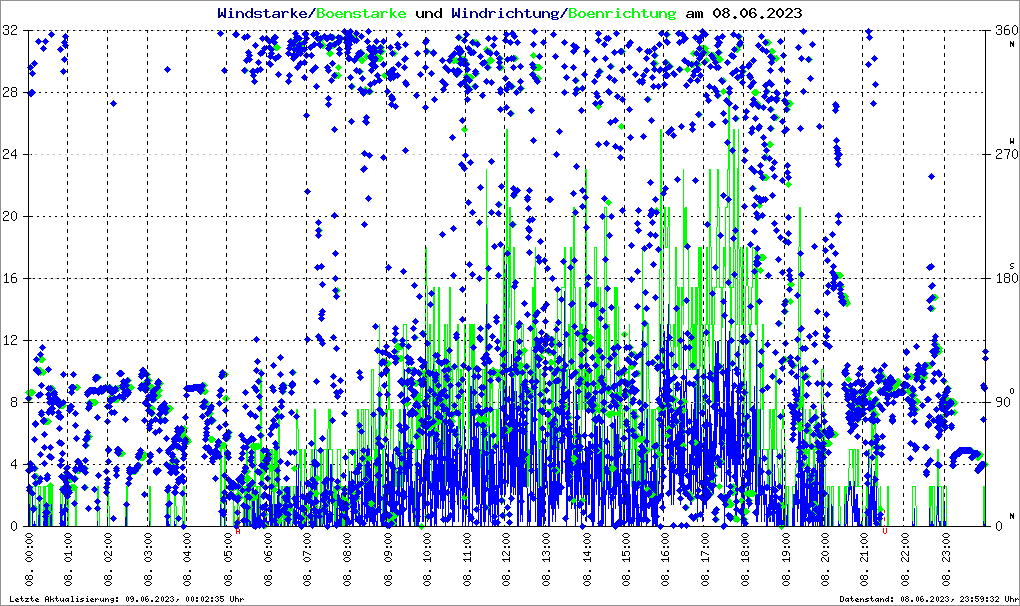Click the '08. 09:00' time axis label
Image resolution: width=1020 pixels, height=606 pixels.
(387, 560)
